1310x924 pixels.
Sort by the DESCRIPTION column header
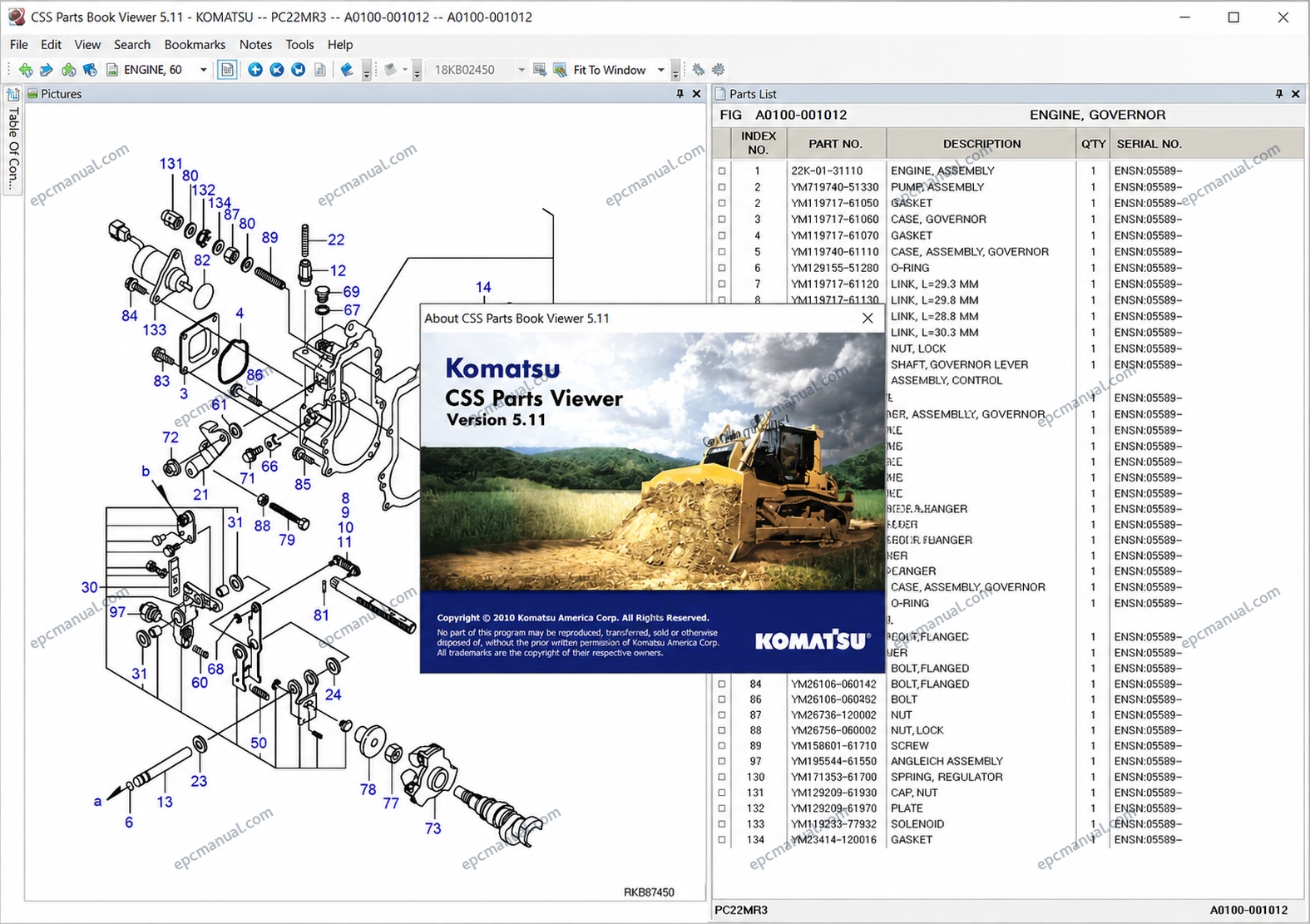click(981, 144)
